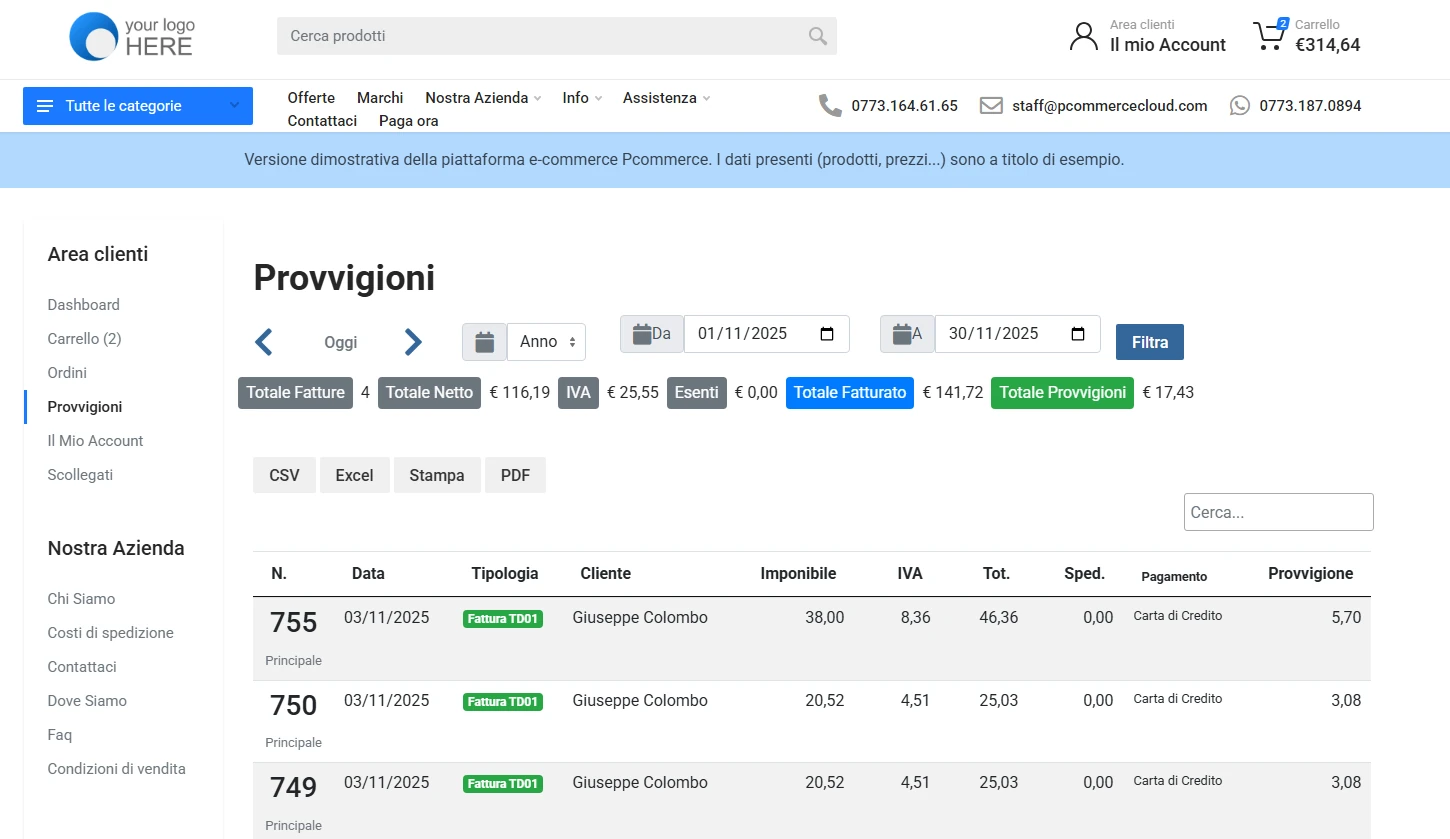Open date picker in A field
1450x839 pixels.
1078,334
